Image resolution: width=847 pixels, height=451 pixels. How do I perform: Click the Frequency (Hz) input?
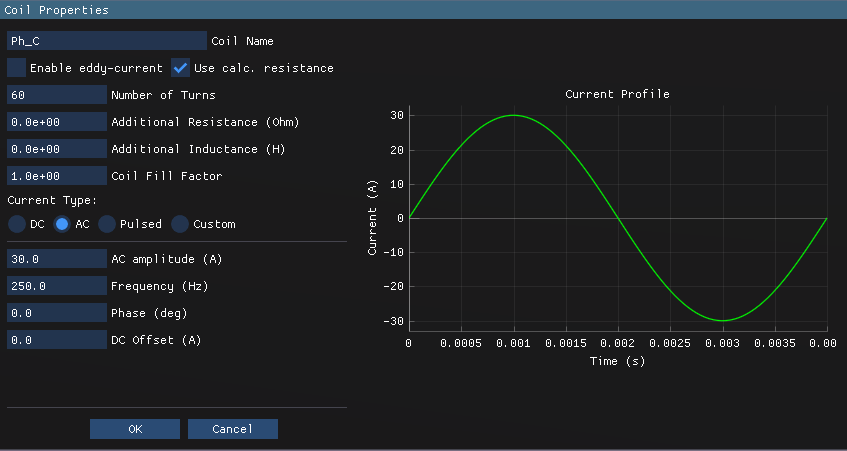coord(56,286)
